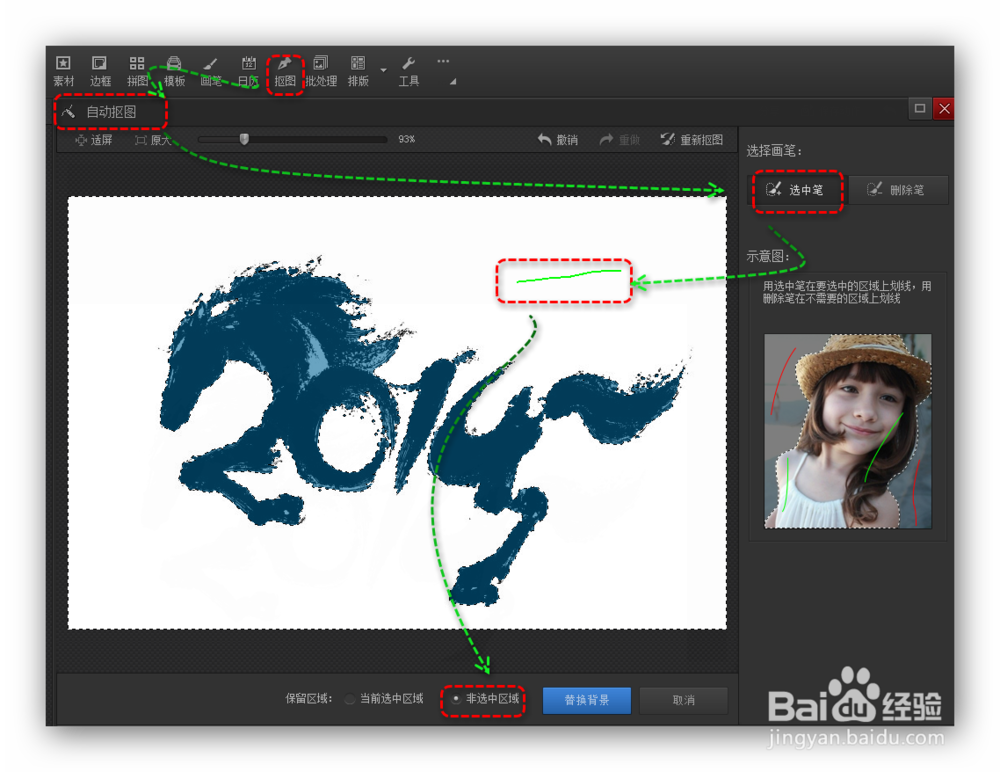Select the 删除笔 delete brush
The height and width of the screenshot is (772, 1000).
897,189
